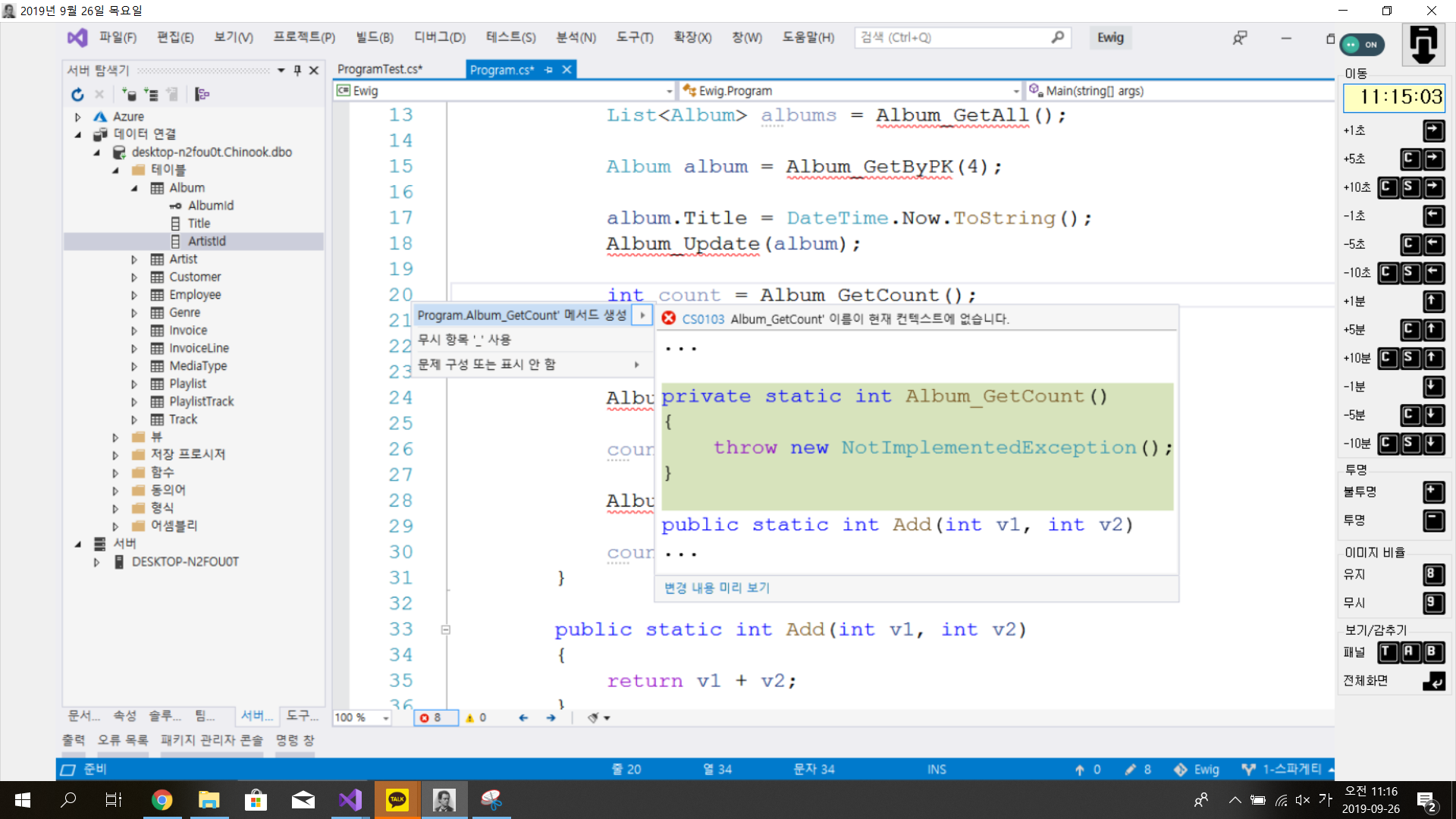Click the Connect to Database icon
The width and height of the screenshot is (1456, 819).
pos(129,95)
